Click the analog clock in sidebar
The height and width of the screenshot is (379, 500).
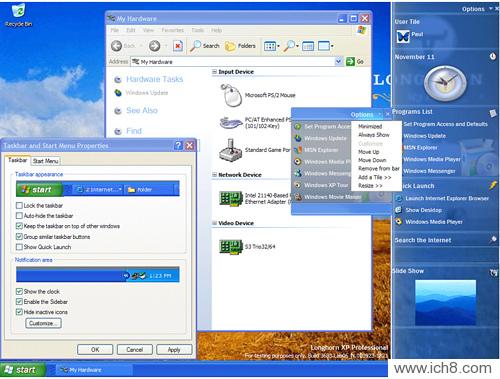click(445, 83)
